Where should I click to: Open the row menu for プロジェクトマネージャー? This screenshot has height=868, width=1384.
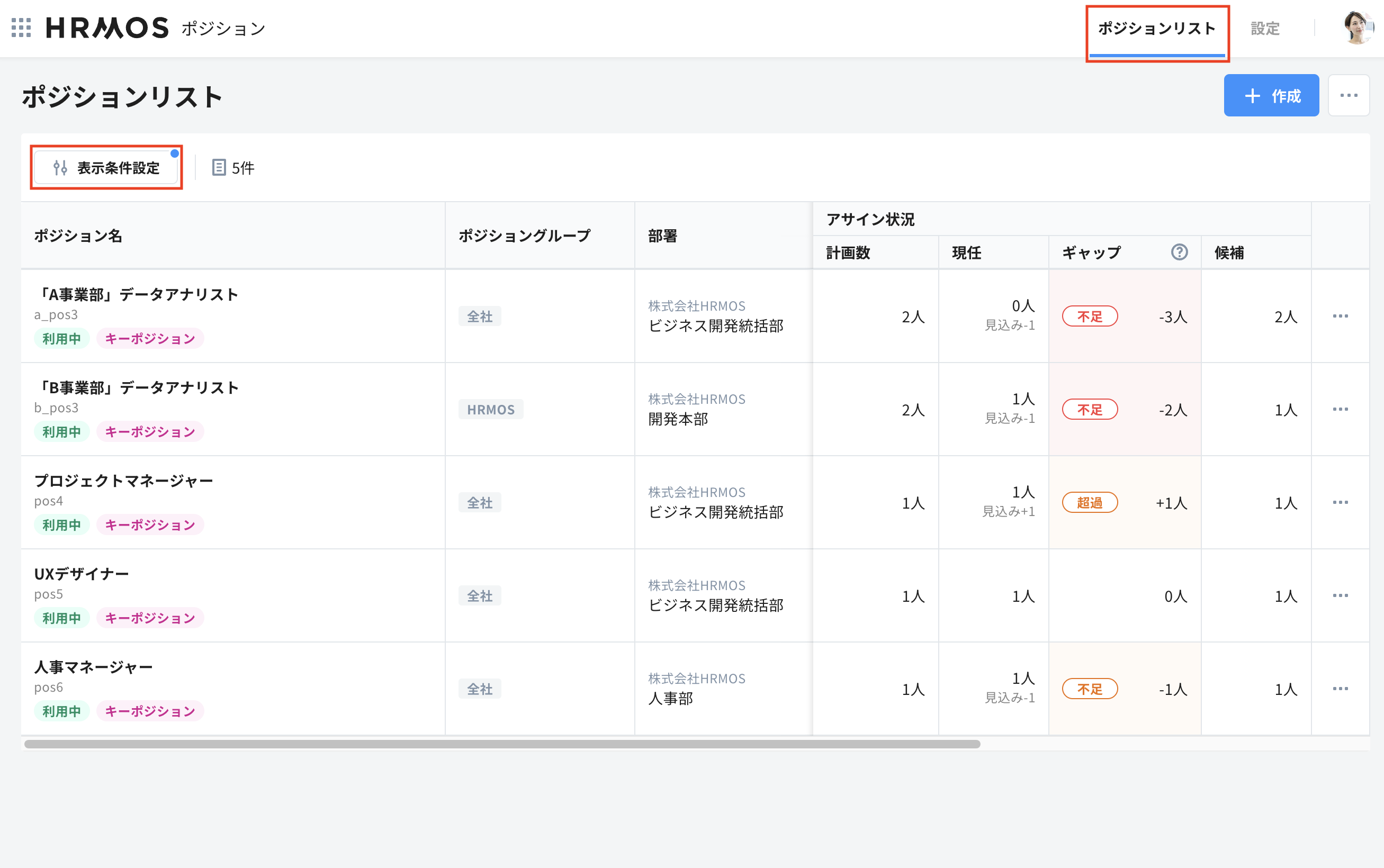[x=1342, y=502]
